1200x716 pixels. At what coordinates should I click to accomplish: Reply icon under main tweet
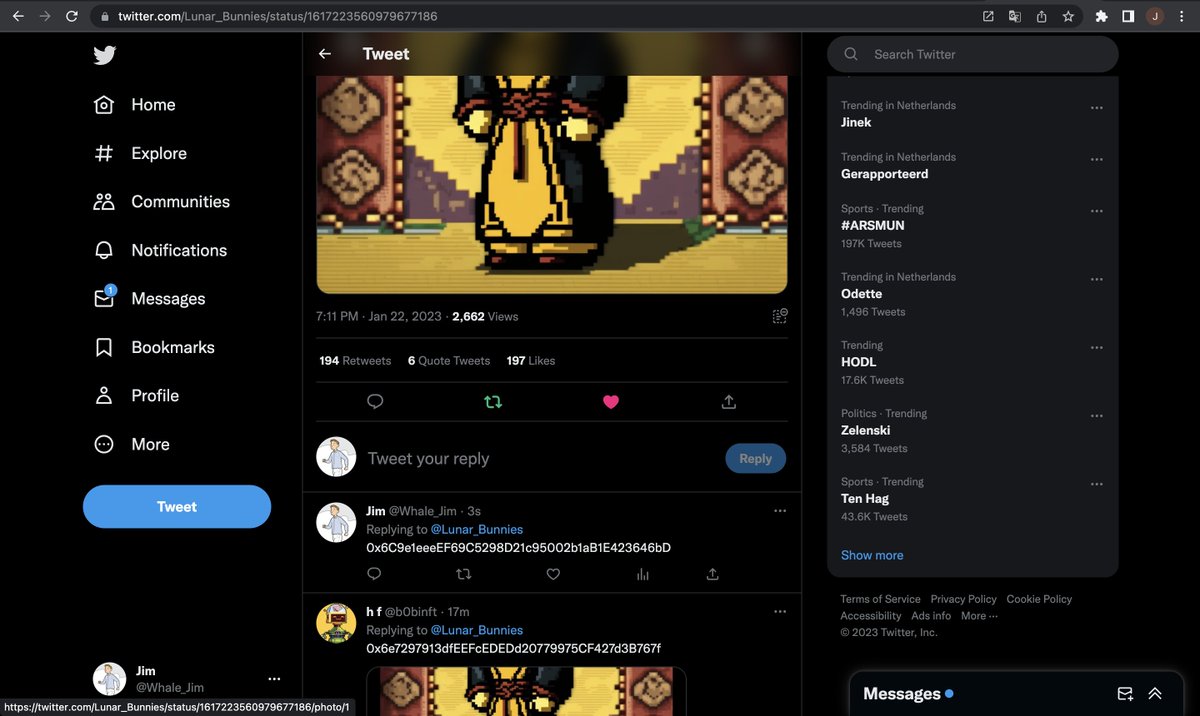pos(375,401)
